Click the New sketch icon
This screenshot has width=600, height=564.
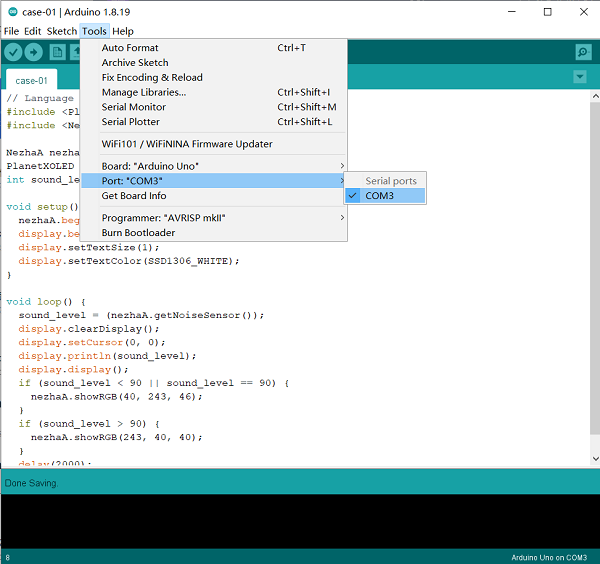pyautogui.click(x=57, y=52)
